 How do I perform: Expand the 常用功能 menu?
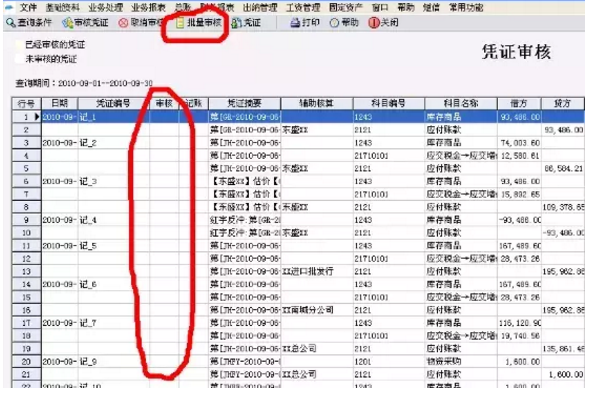(466, 7)
